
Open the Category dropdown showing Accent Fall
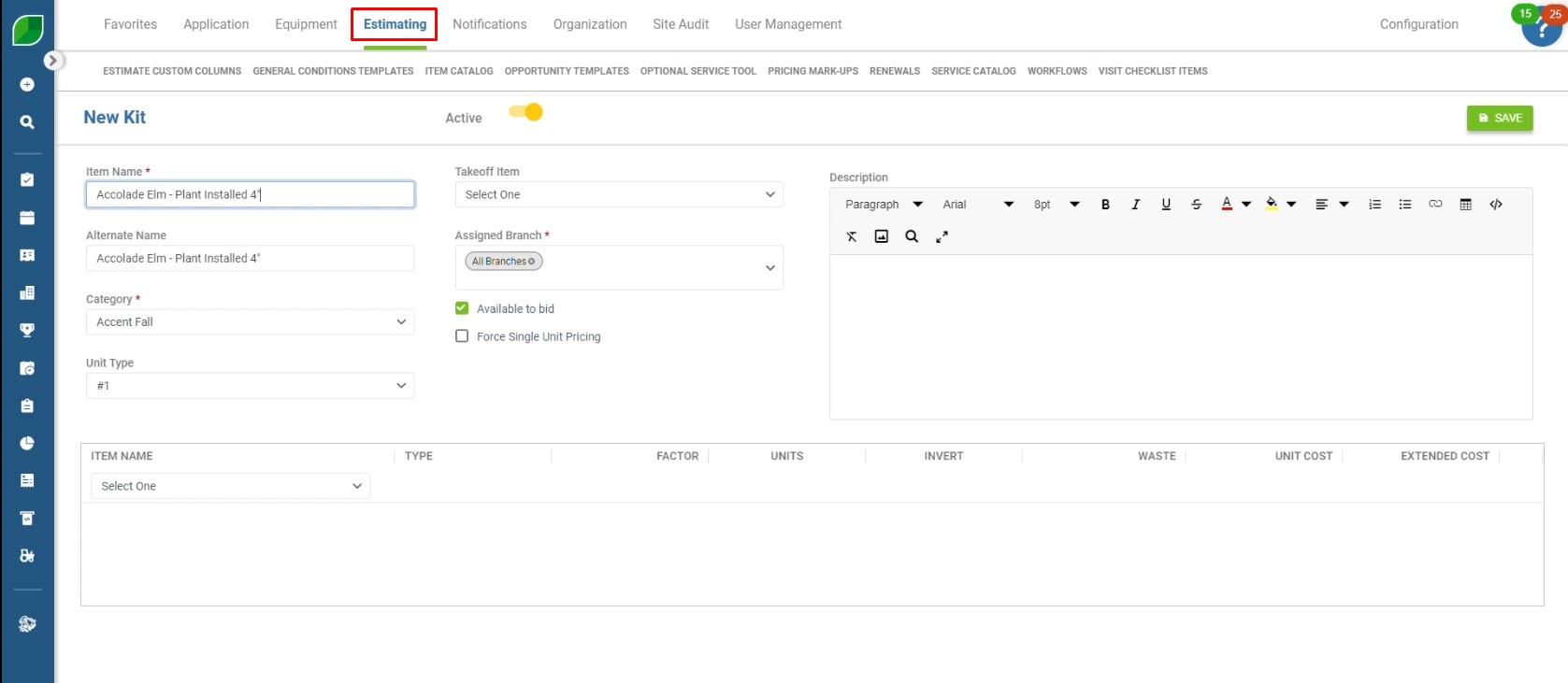pyautogui.click(x=250, y=321)
